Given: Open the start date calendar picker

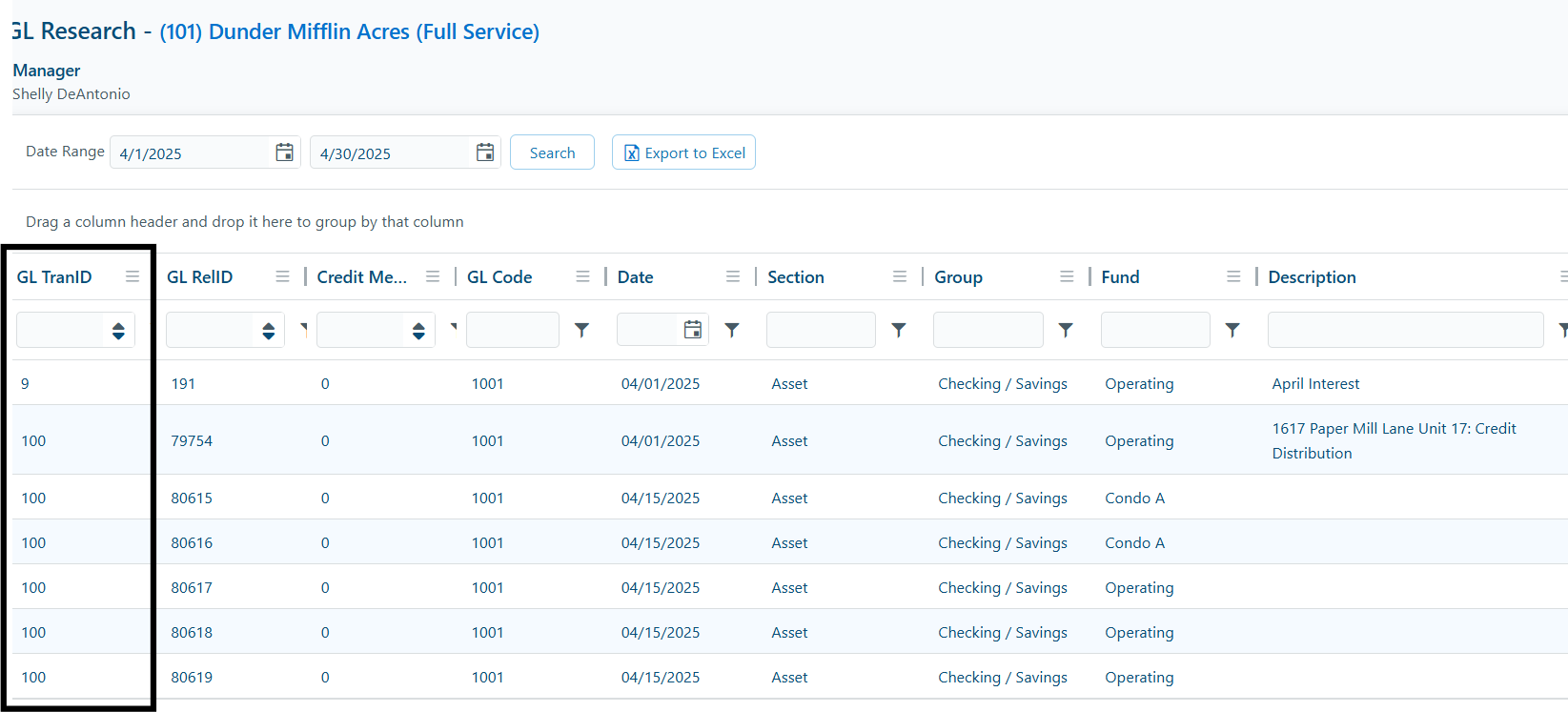Looking at the screenshot, I should click(x=284, y=153).
